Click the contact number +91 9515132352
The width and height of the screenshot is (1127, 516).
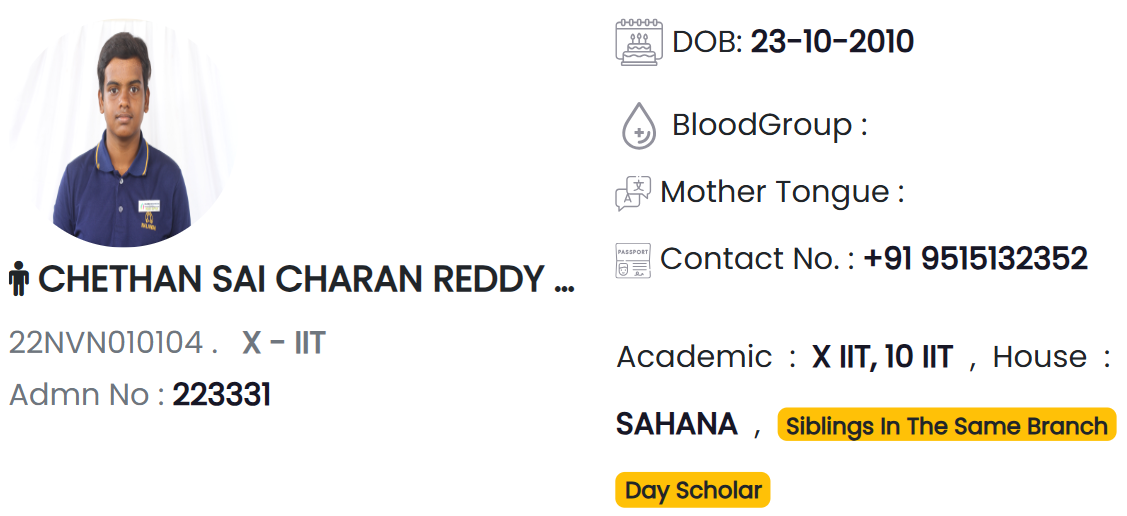[x=975, y=259]
